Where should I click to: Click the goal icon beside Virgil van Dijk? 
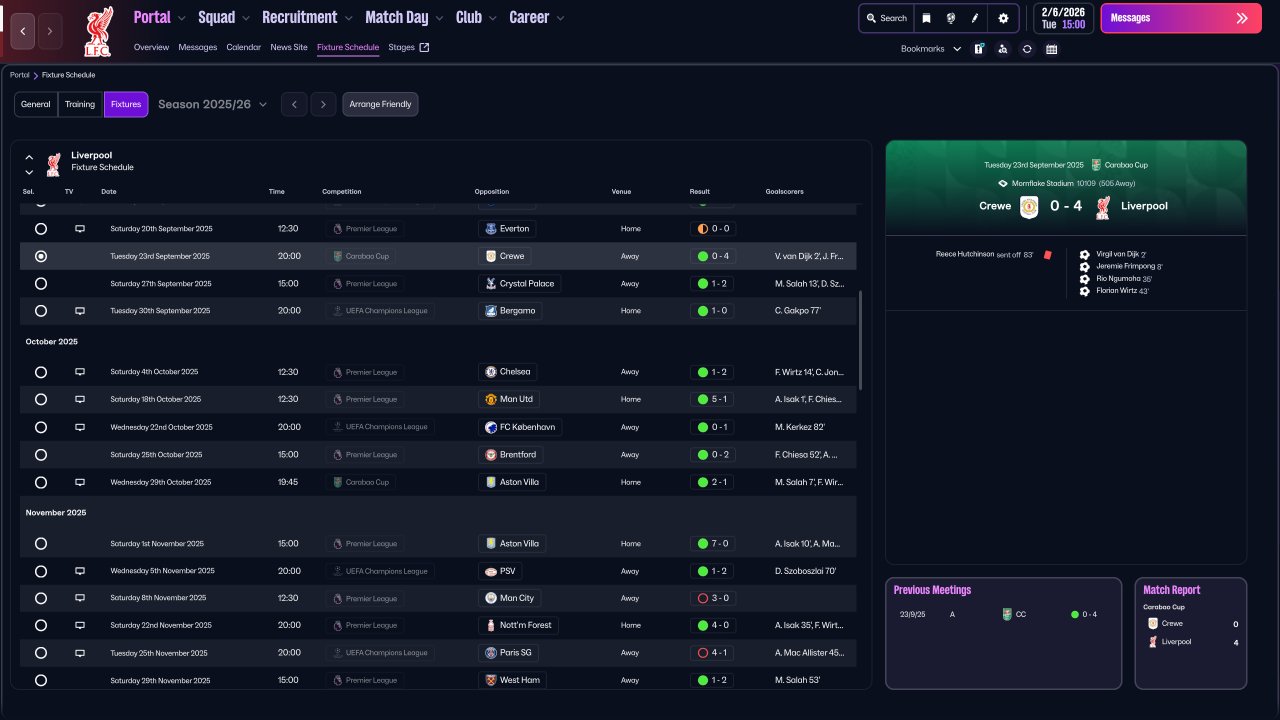(1085, 255)
